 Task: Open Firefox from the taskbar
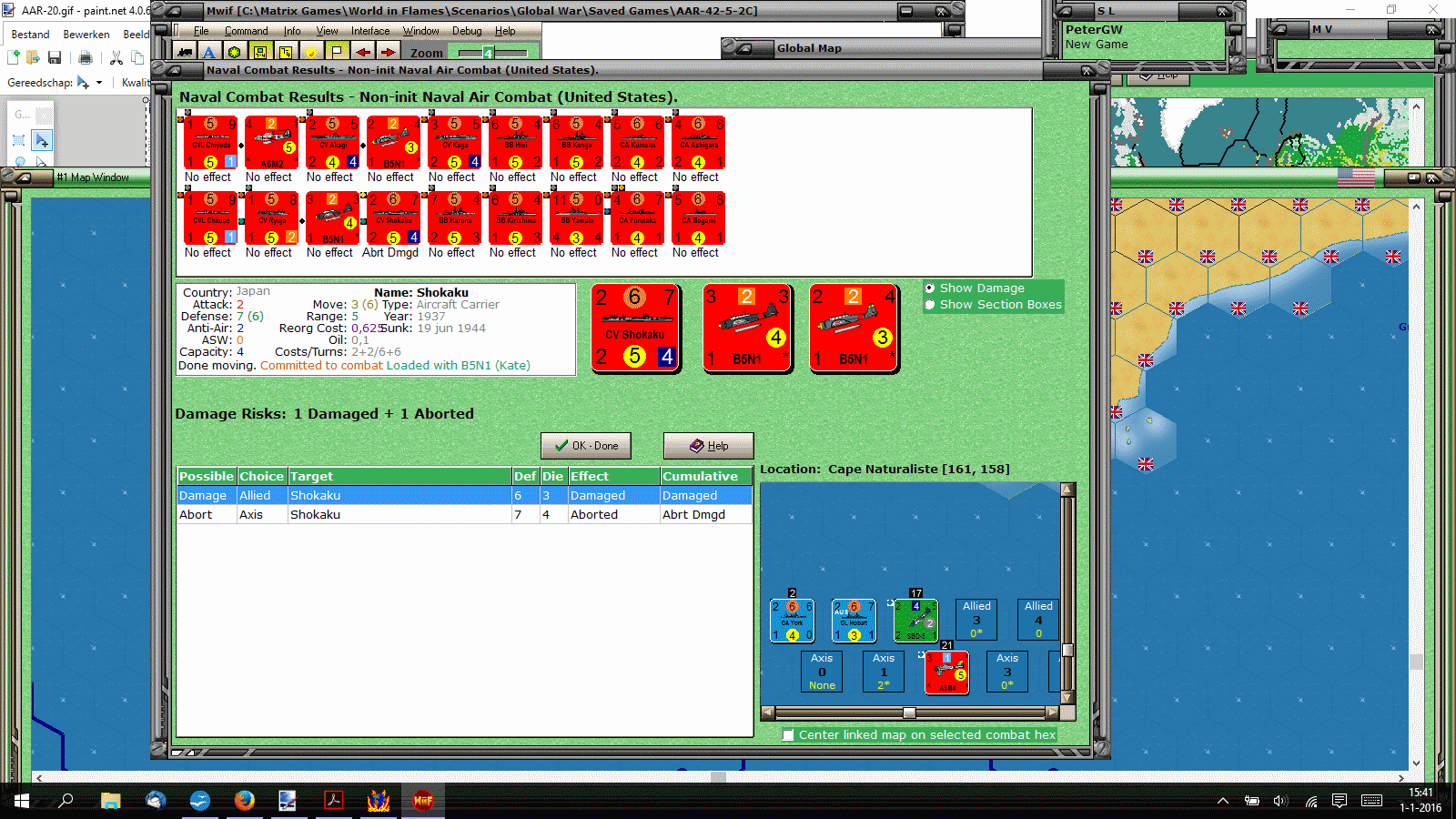244,801
